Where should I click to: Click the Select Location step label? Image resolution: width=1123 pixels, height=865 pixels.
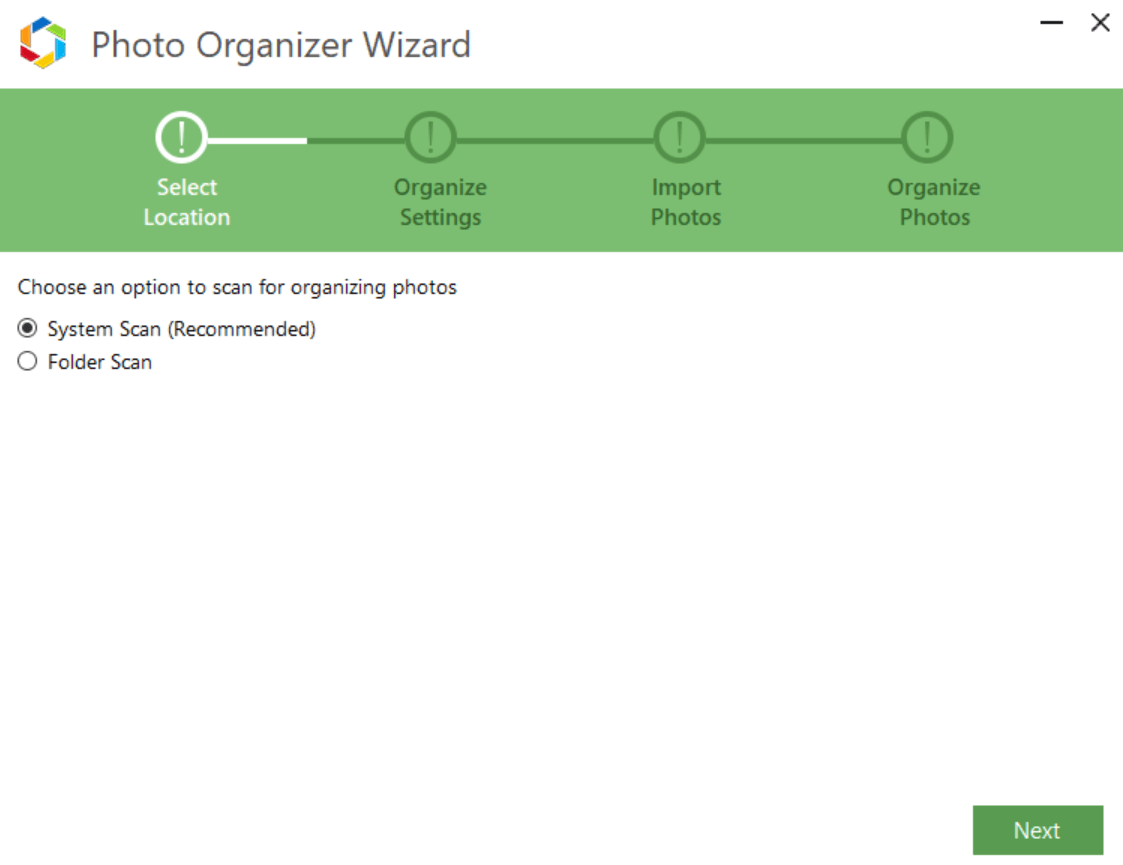(186, 201)
